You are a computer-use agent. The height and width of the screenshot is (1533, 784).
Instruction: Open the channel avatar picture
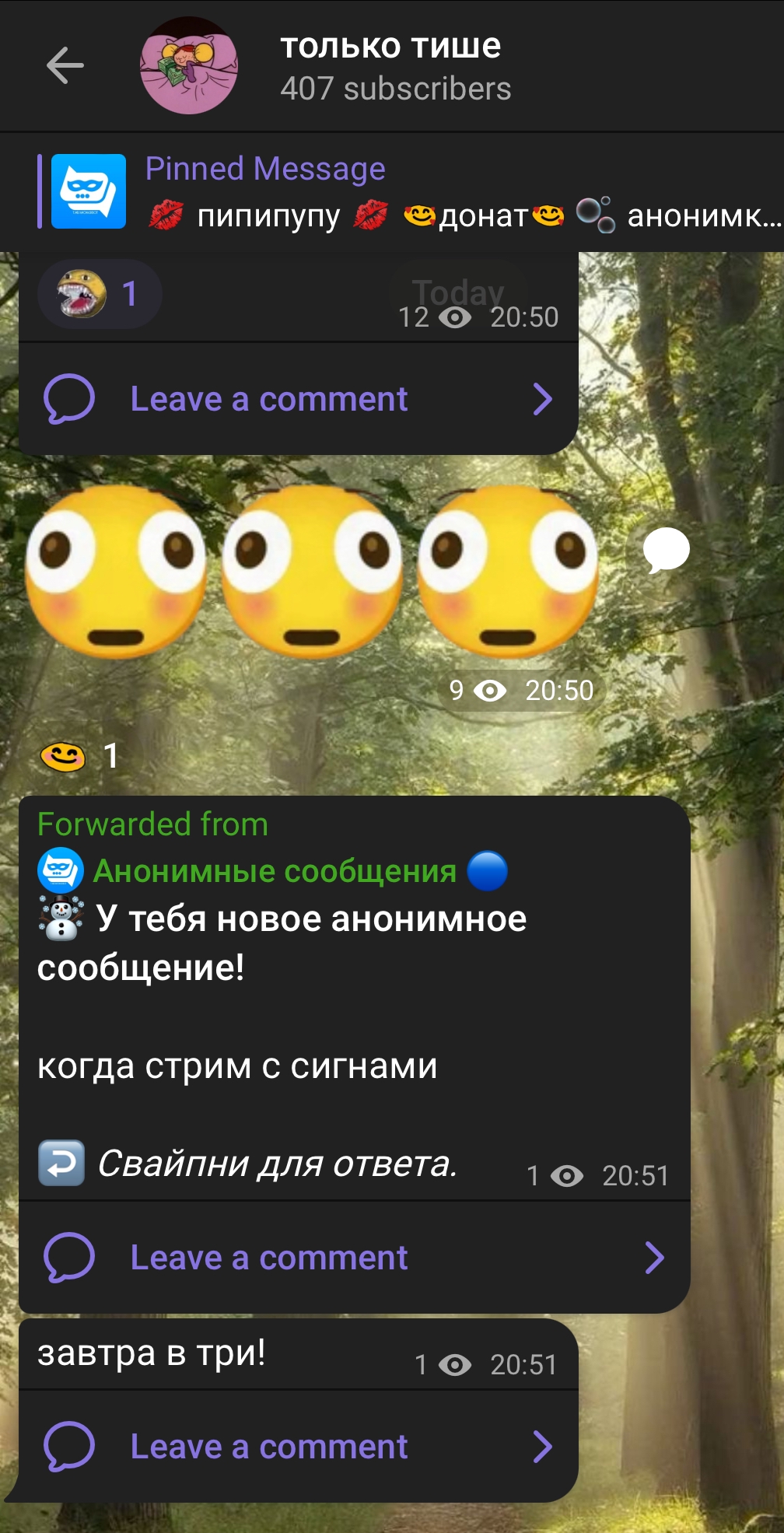point(189,65)
